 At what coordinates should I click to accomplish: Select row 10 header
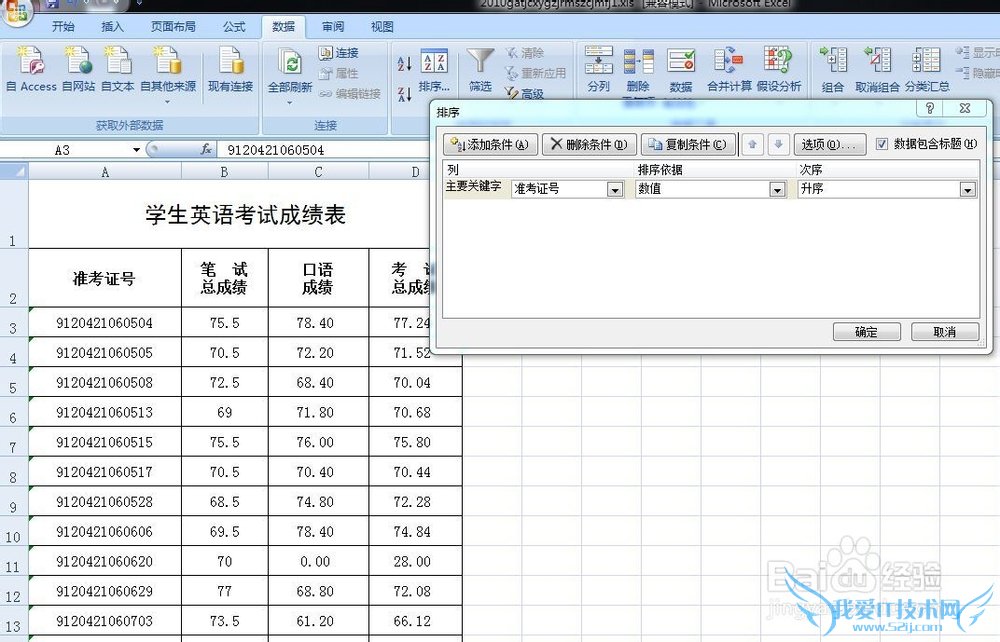(13, 532)
